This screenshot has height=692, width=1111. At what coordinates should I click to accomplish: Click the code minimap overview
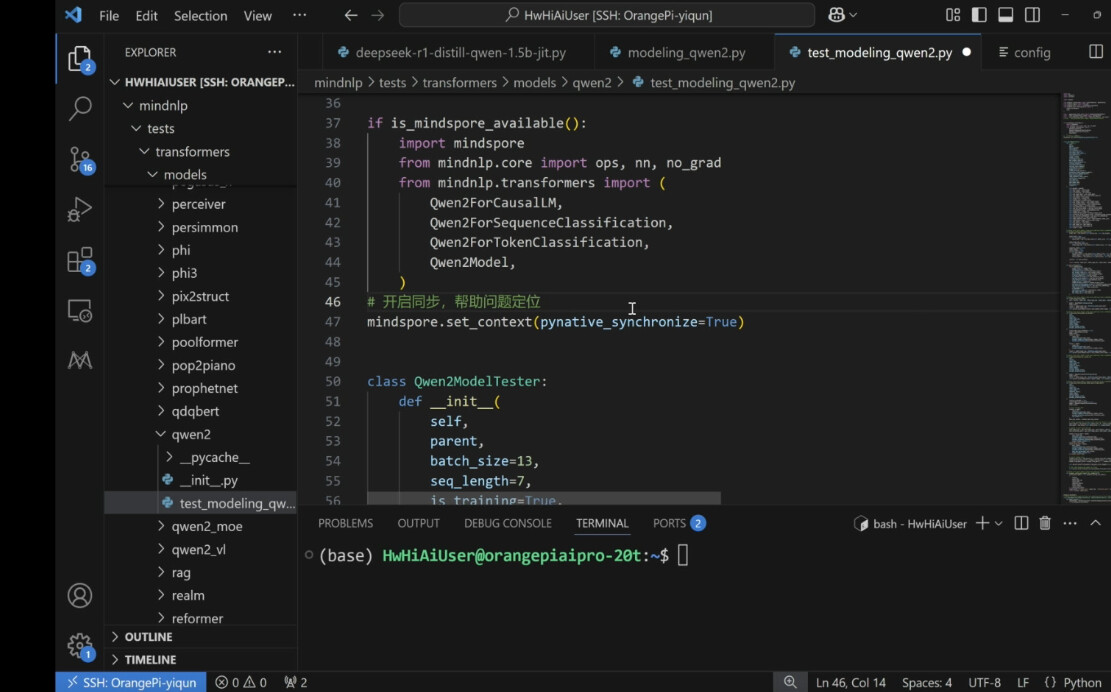[x=1083, y=300]
